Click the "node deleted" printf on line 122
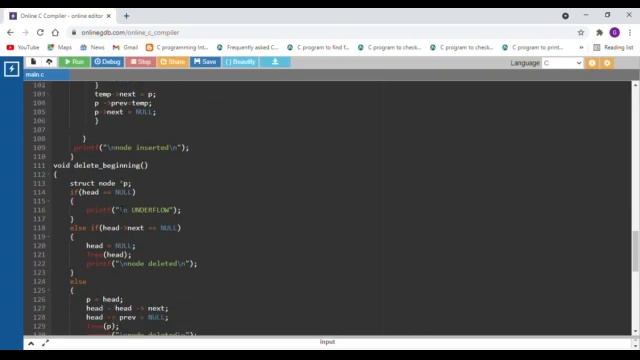Viewport: 640px width, 360px height. pyautogui.click(x=142, y=264)
